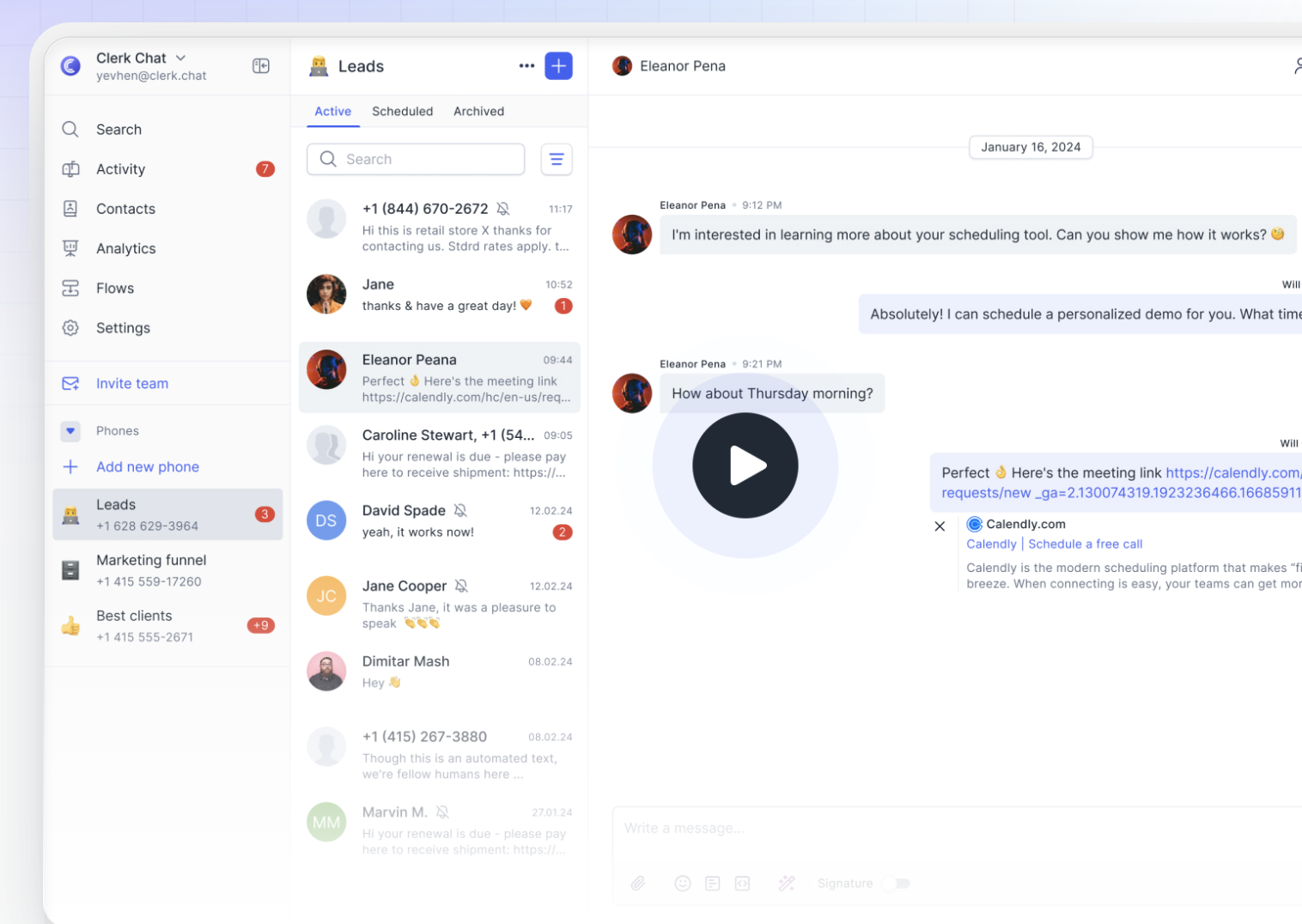The width and height of the screenshot is (1302, 924).
Task: Open the conversation filter button
Action: 557,159
